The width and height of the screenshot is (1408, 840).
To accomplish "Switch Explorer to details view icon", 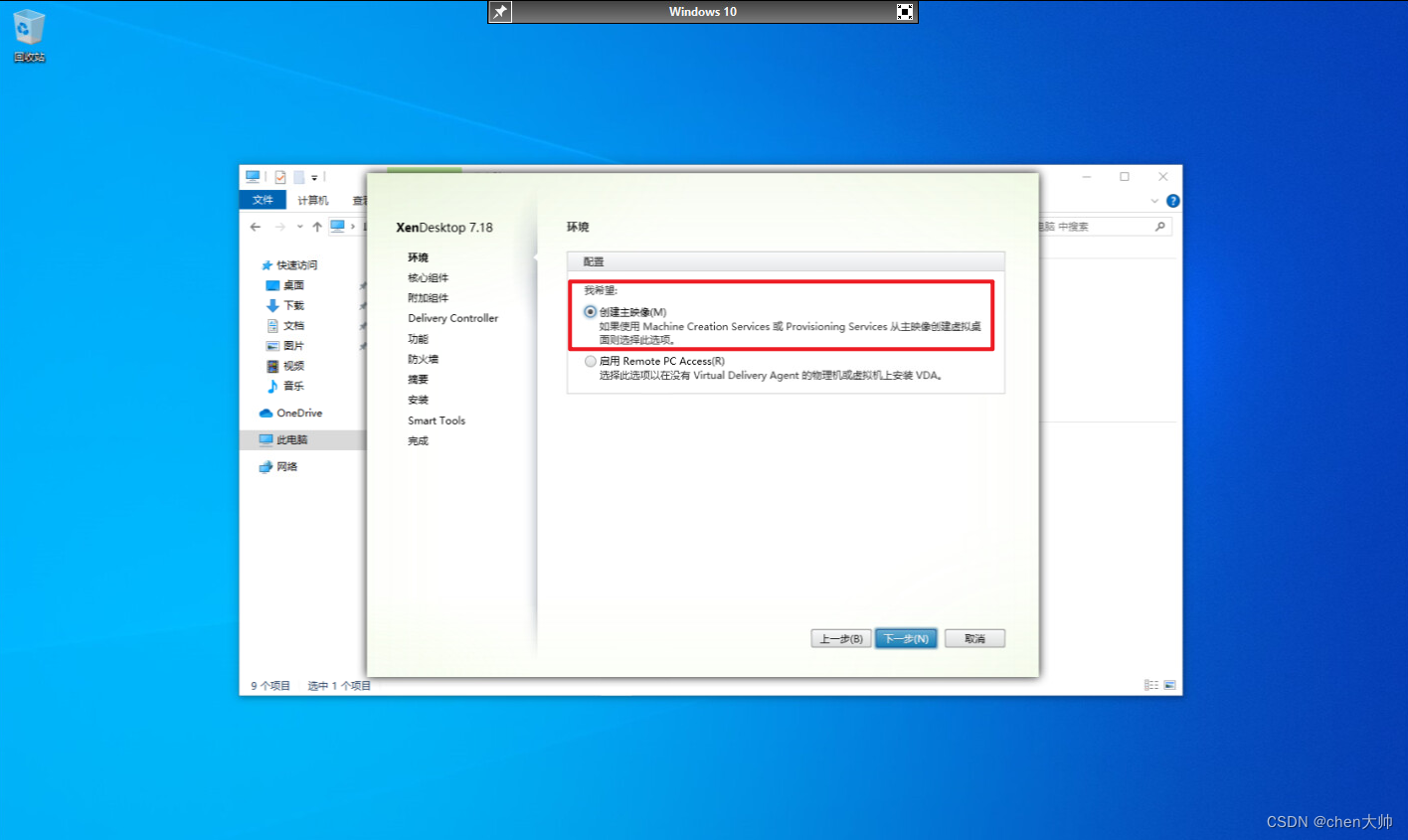I will tap(1150, 685).
